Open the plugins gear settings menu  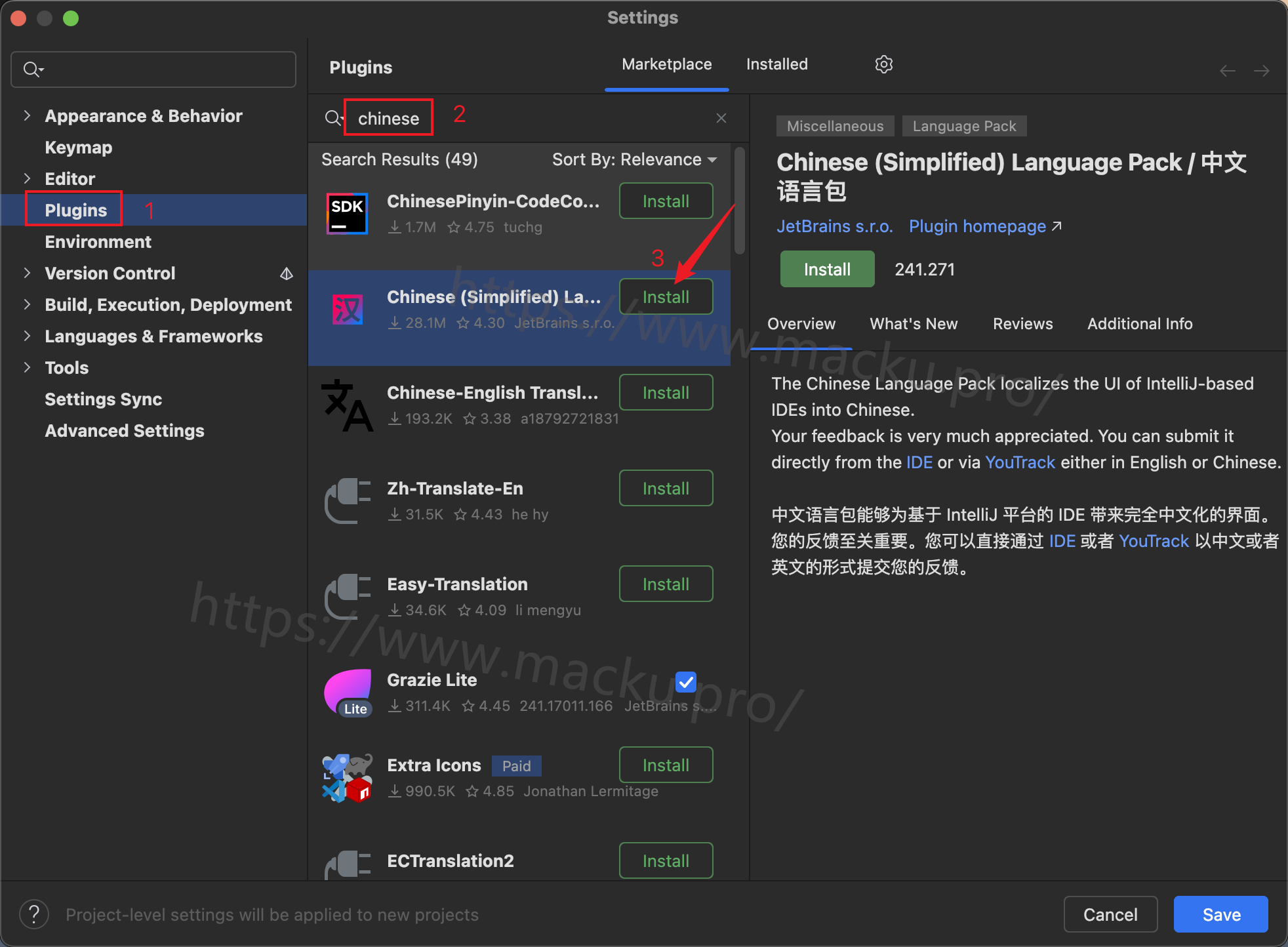pyautogui.click(x=883, y=64)
